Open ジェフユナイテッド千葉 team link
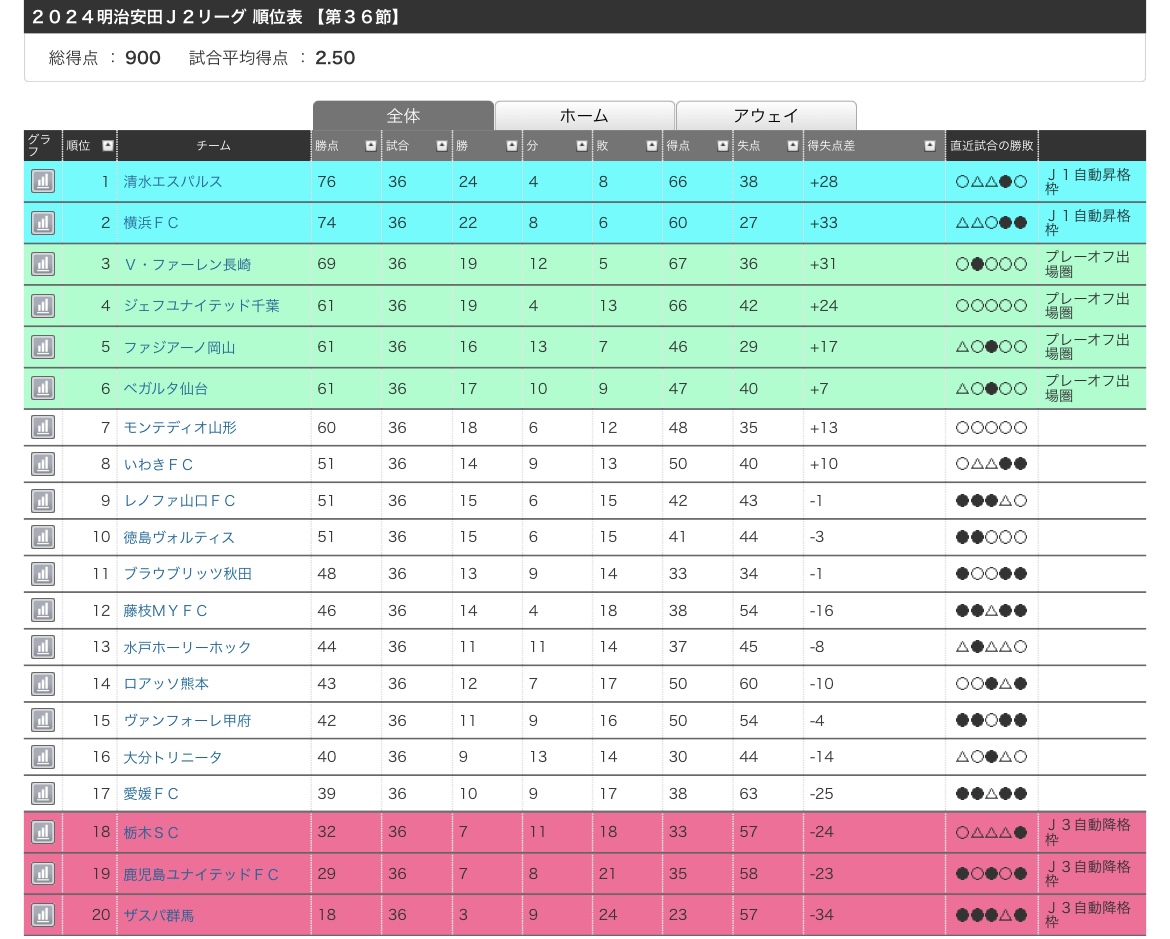This screenshot has height=939, width=1170. tap(201, 306)
